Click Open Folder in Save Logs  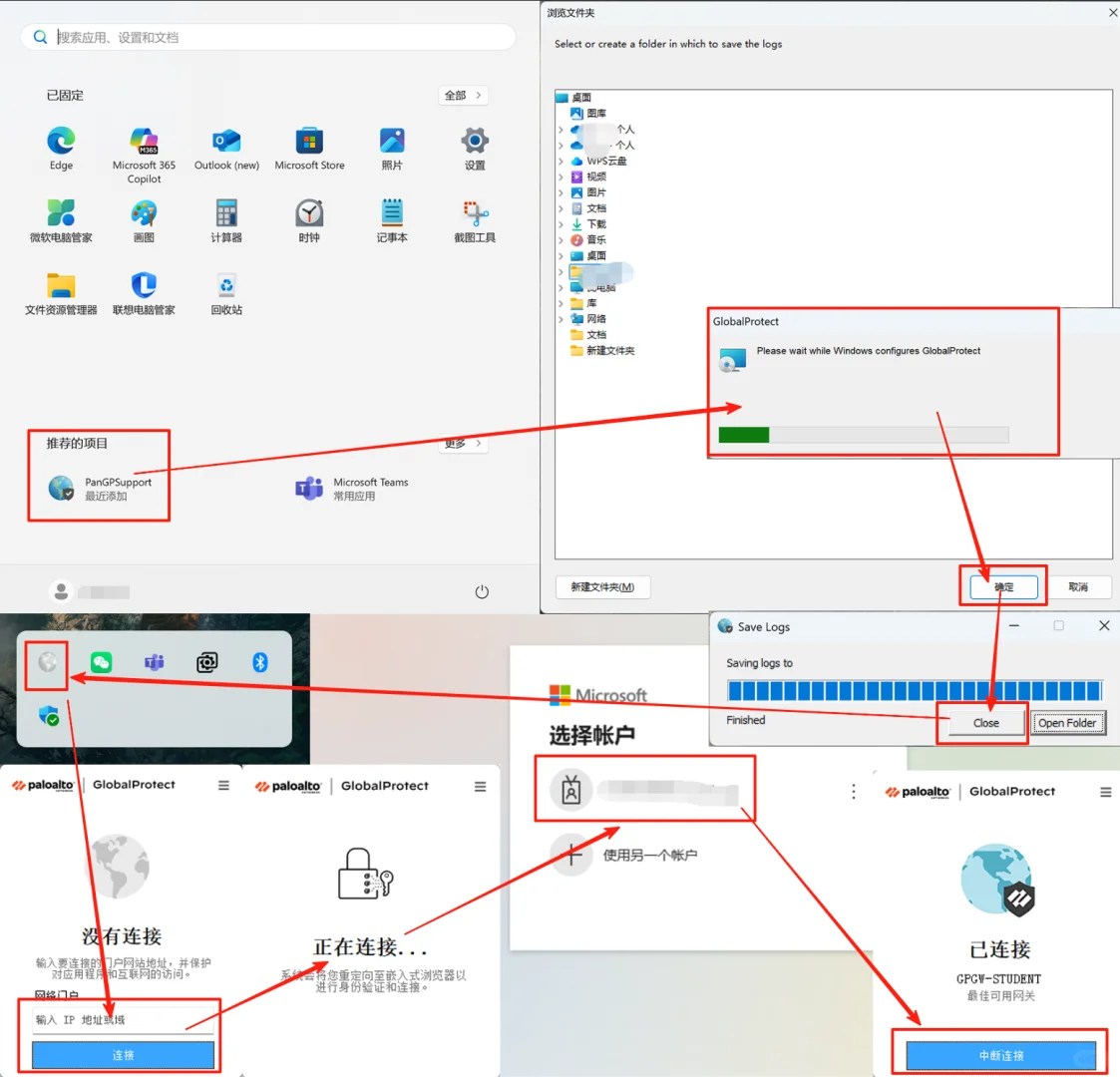(x=1067, y=723)
